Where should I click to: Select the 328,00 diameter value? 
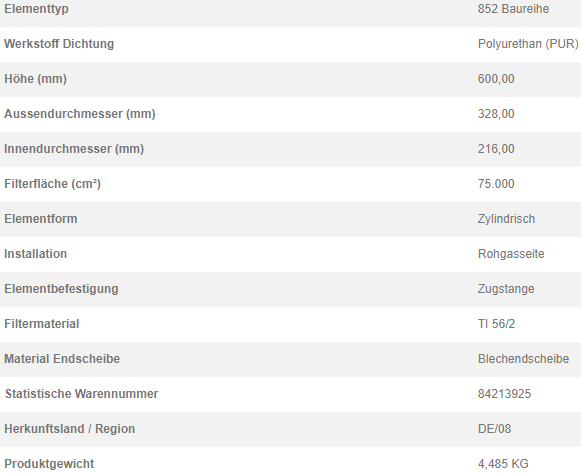point(496,114)
